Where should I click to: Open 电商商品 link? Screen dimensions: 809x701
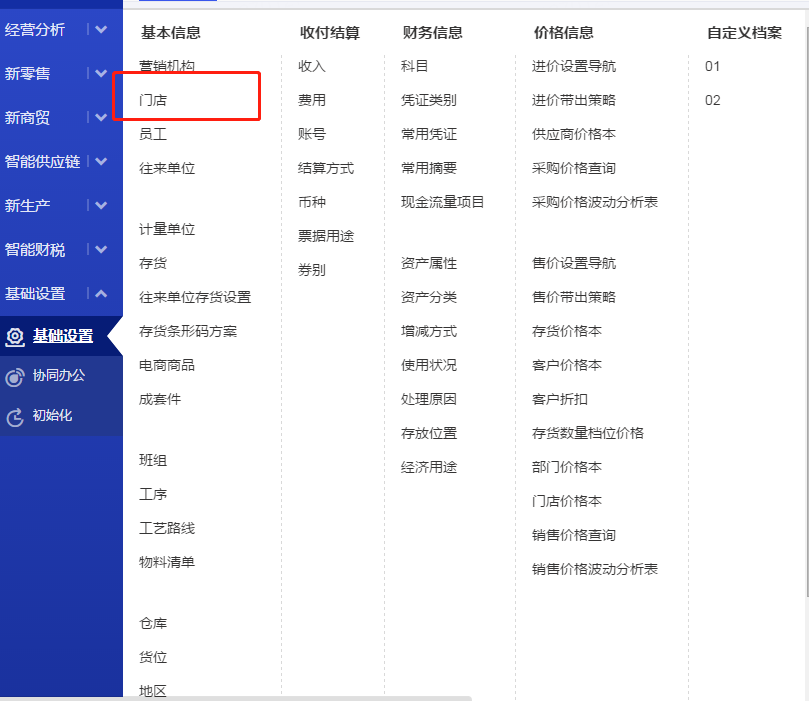click(167, 365)
